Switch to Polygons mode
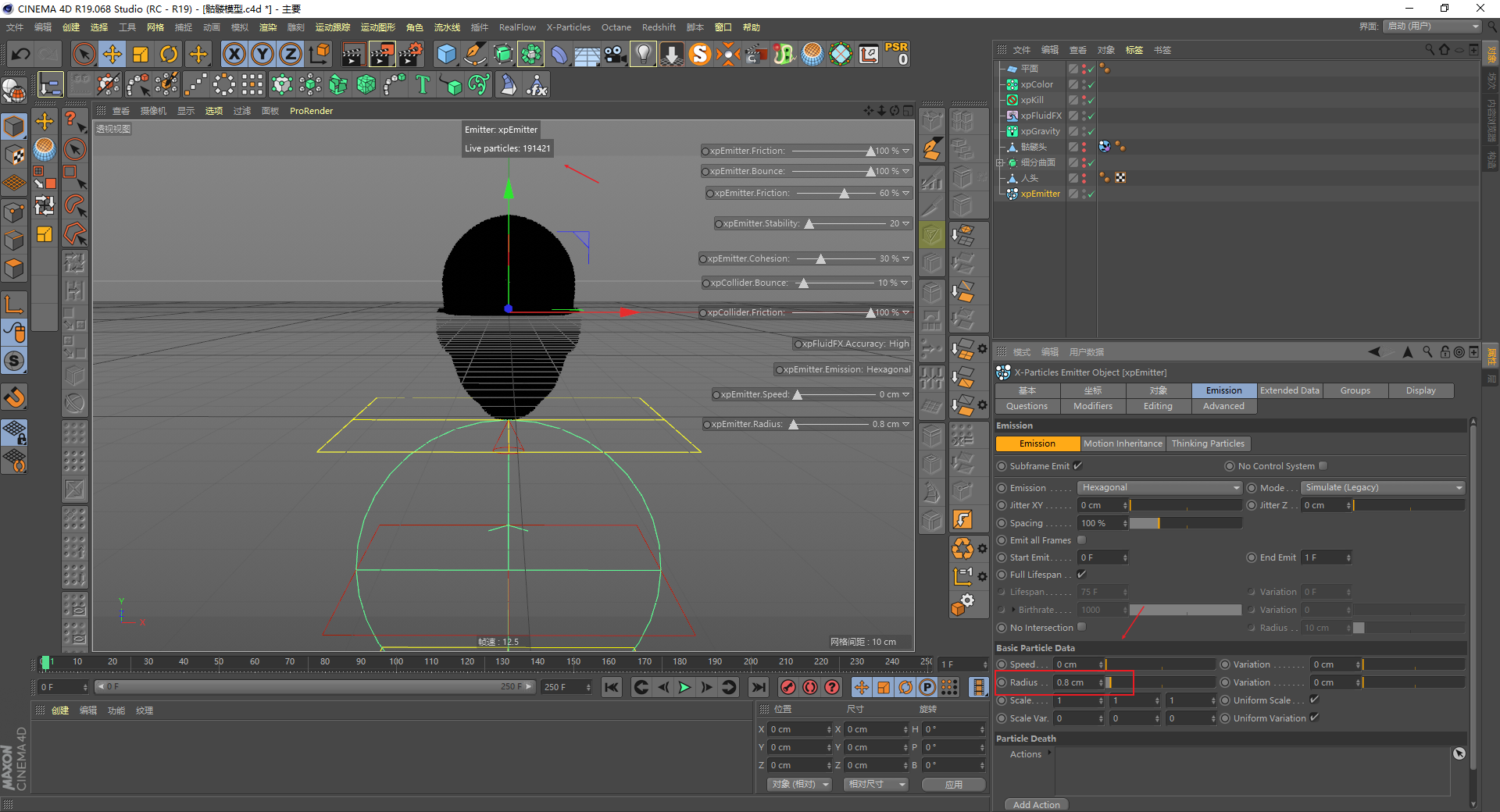Image resolution: width=1500 pixels, height=812 pixels. pos(15,268)
